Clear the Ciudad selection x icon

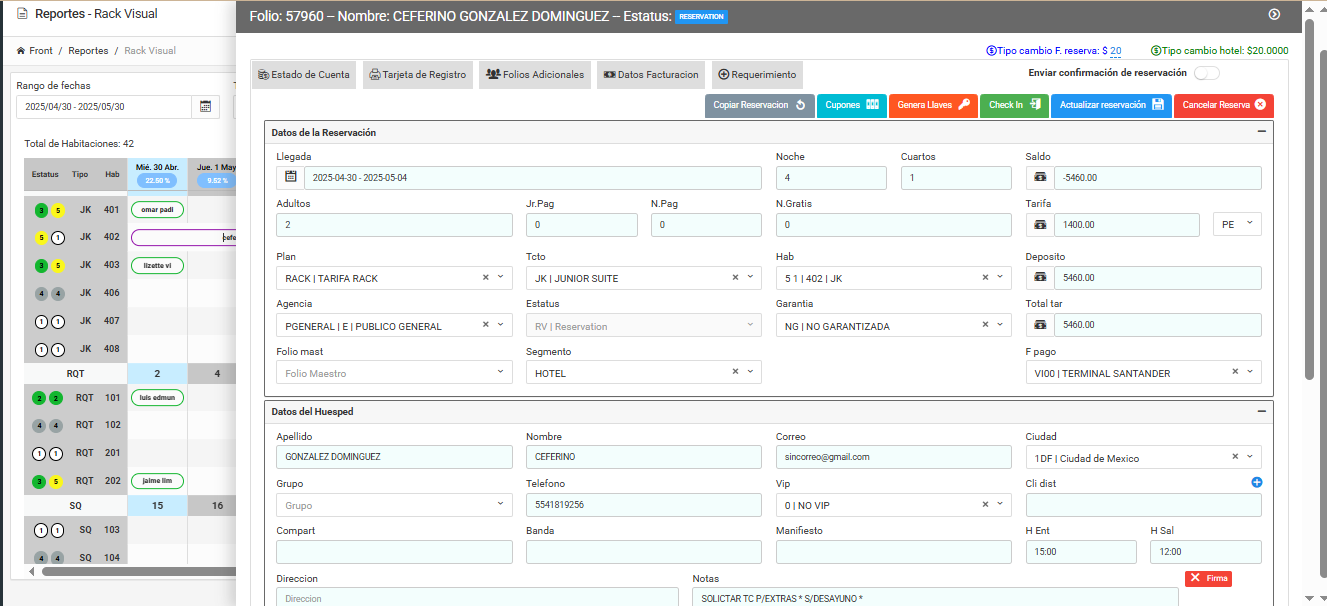(x=1236, y=457)
